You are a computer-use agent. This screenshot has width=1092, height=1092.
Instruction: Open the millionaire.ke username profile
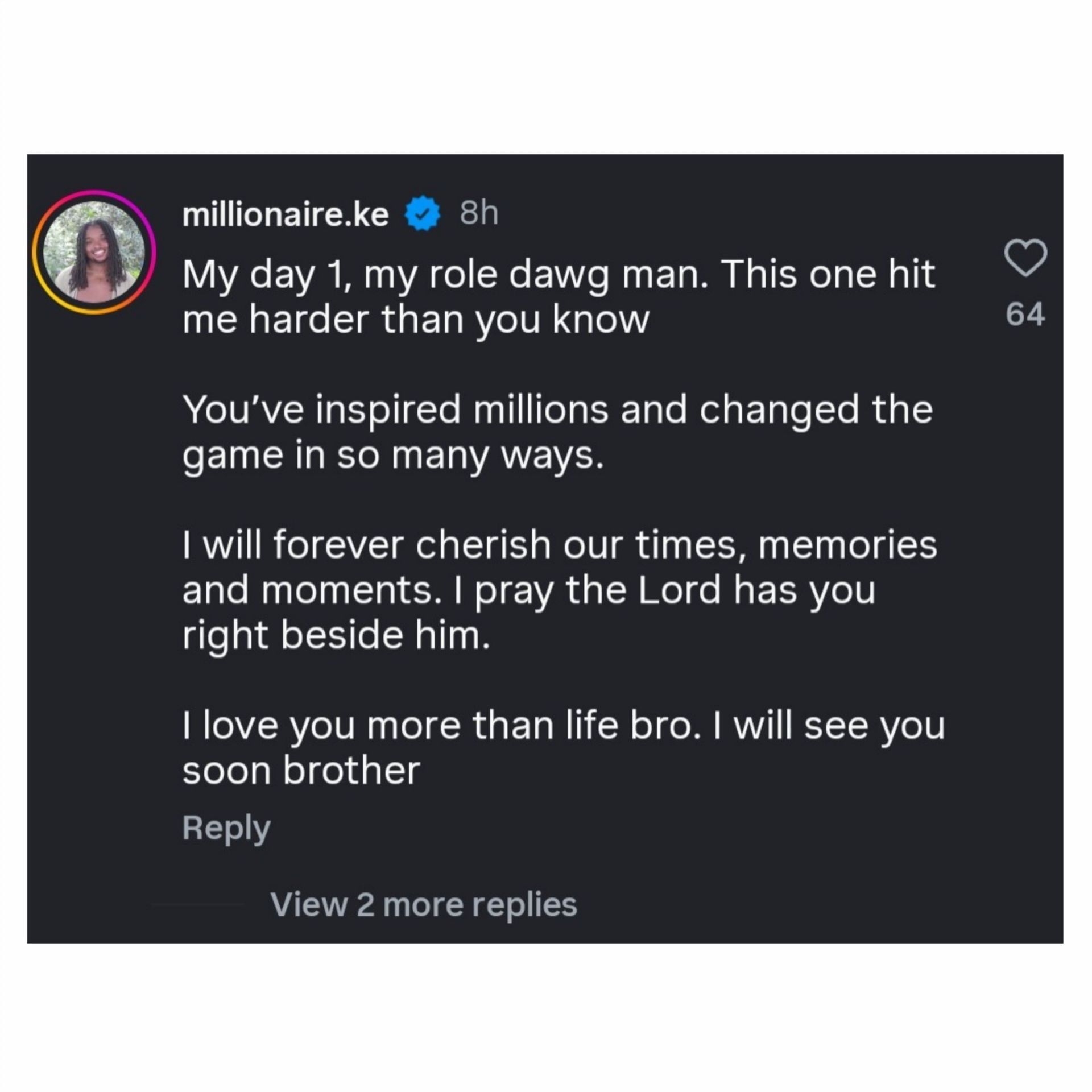click(286, 215)
